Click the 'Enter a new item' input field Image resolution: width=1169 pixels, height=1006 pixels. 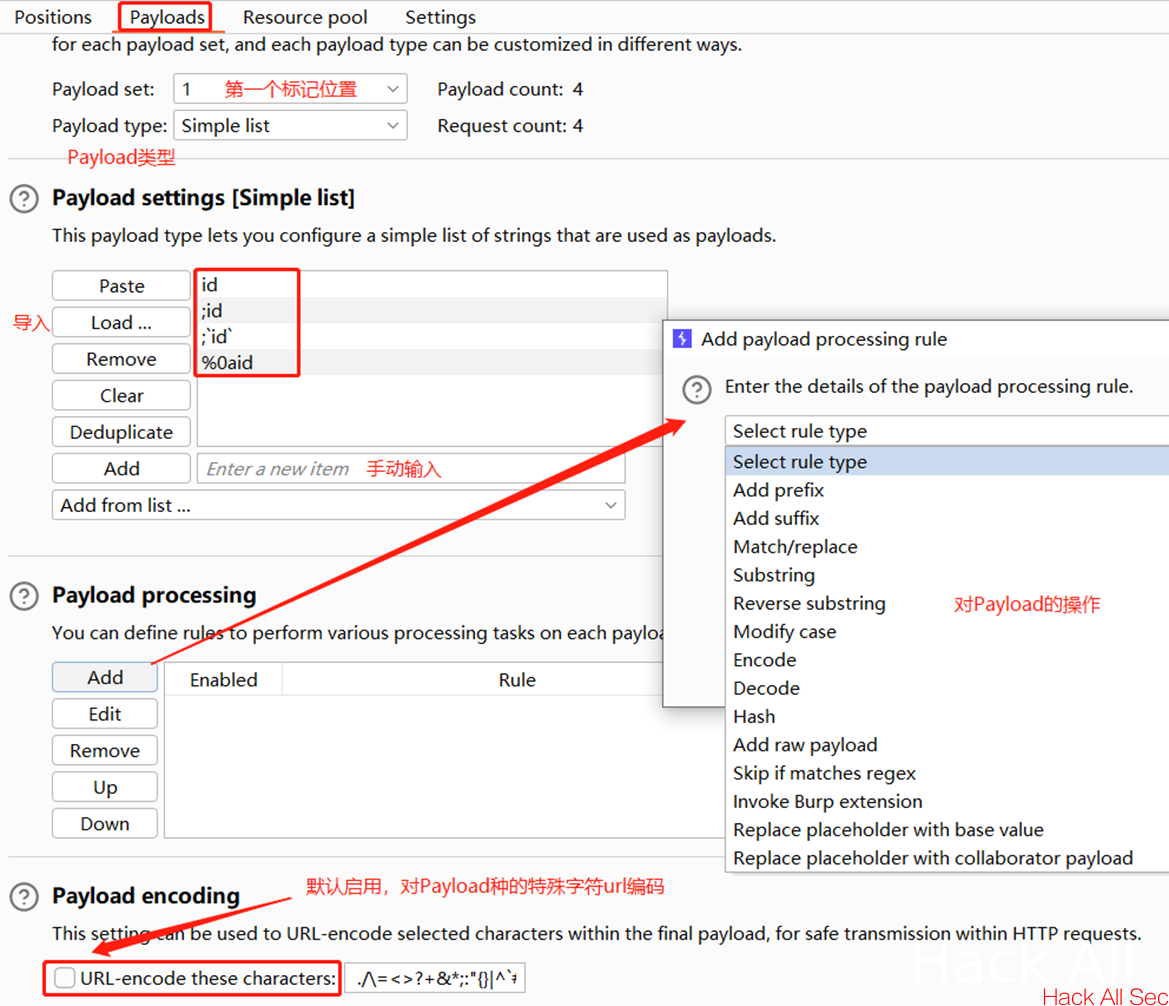[x=411, y=468]
